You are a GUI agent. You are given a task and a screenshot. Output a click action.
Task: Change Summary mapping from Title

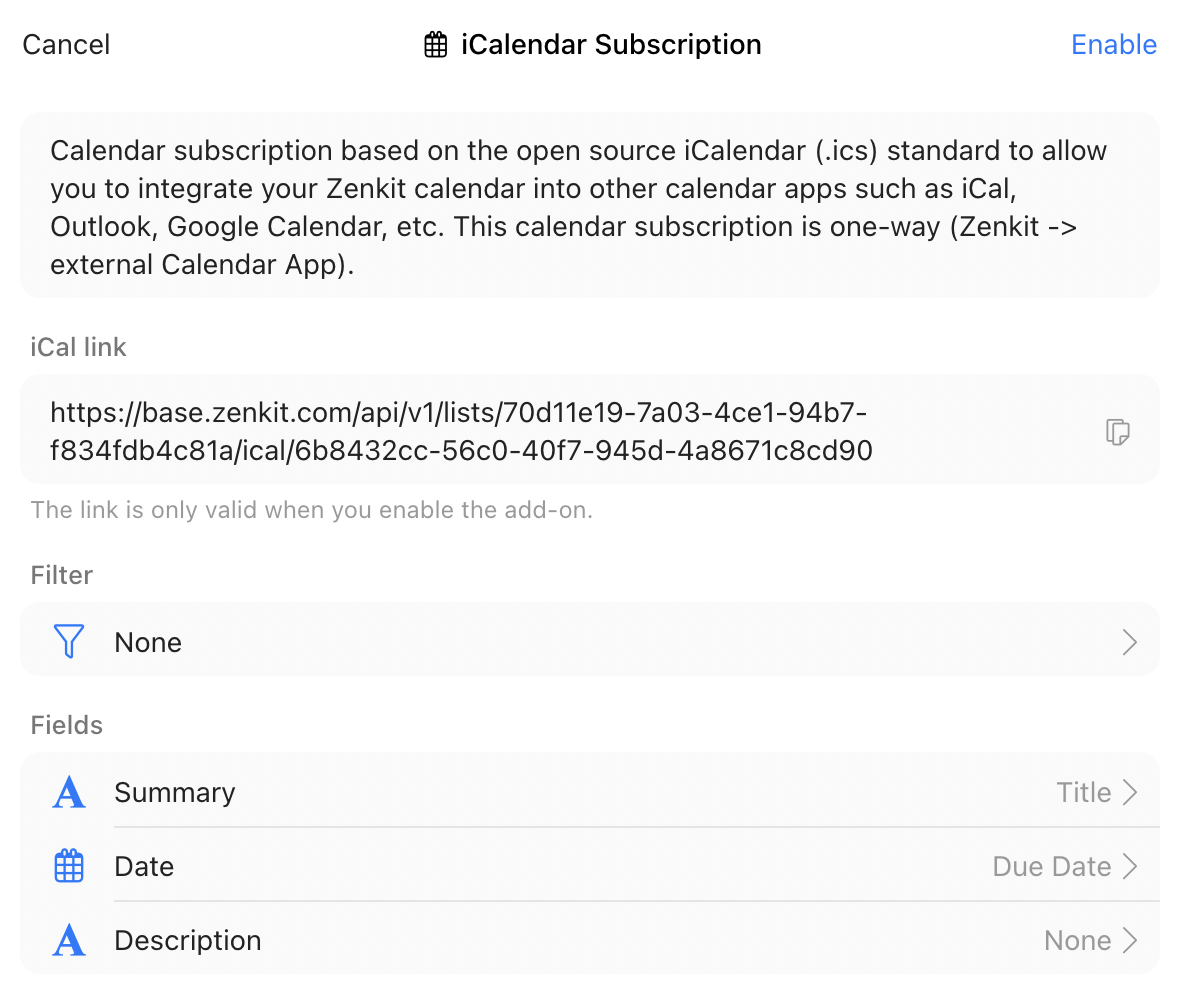(1083, 792)
